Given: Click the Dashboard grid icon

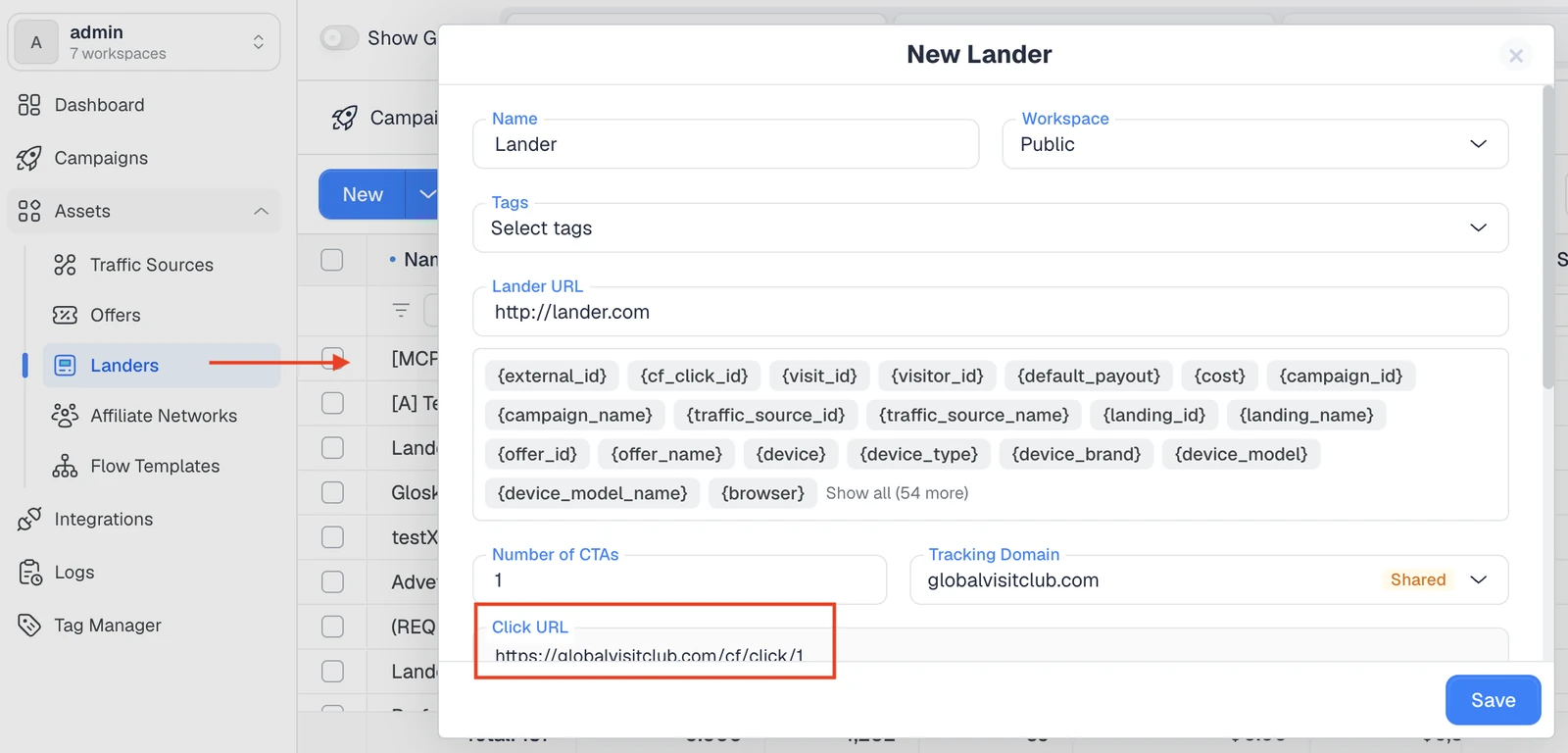Looking at the screenshot, I should click(x=29, y=105).
